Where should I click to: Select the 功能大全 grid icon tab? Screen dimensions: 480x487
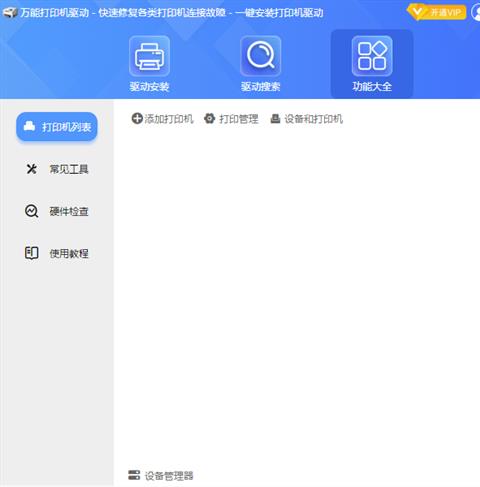pos(372,64)
